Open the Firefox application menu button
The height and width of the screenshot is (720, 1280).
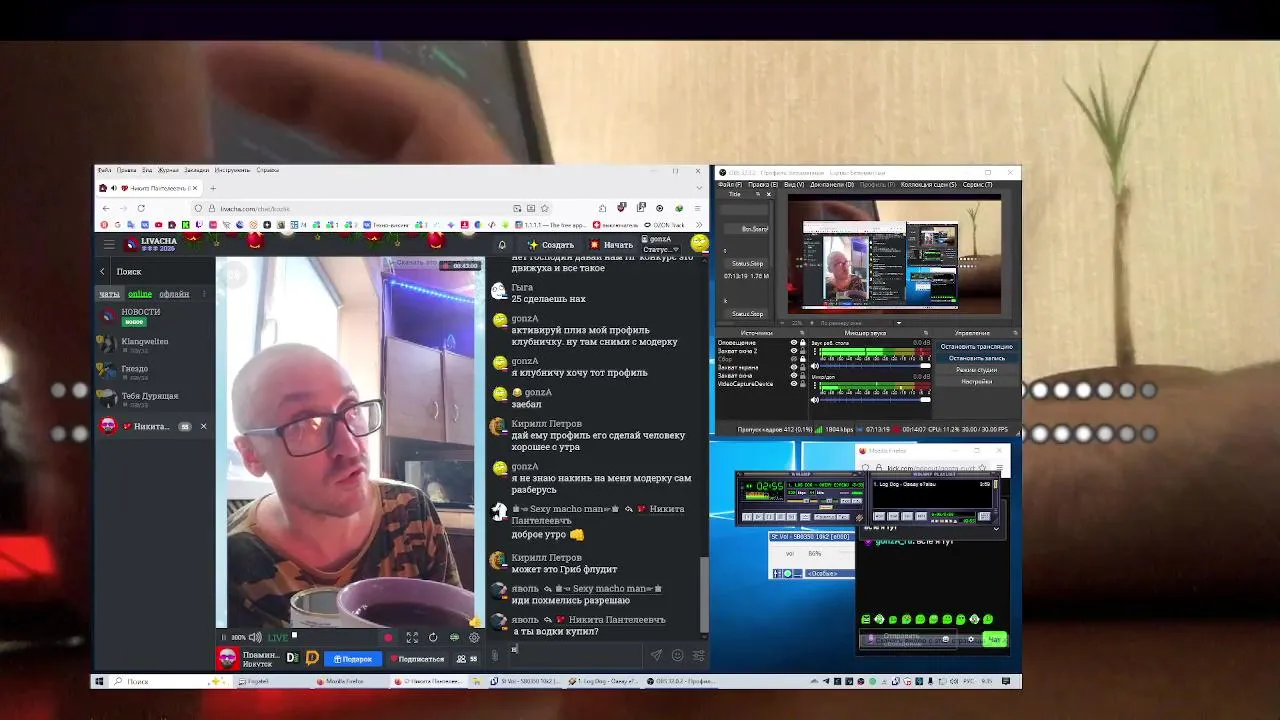[x=698, y=208]
